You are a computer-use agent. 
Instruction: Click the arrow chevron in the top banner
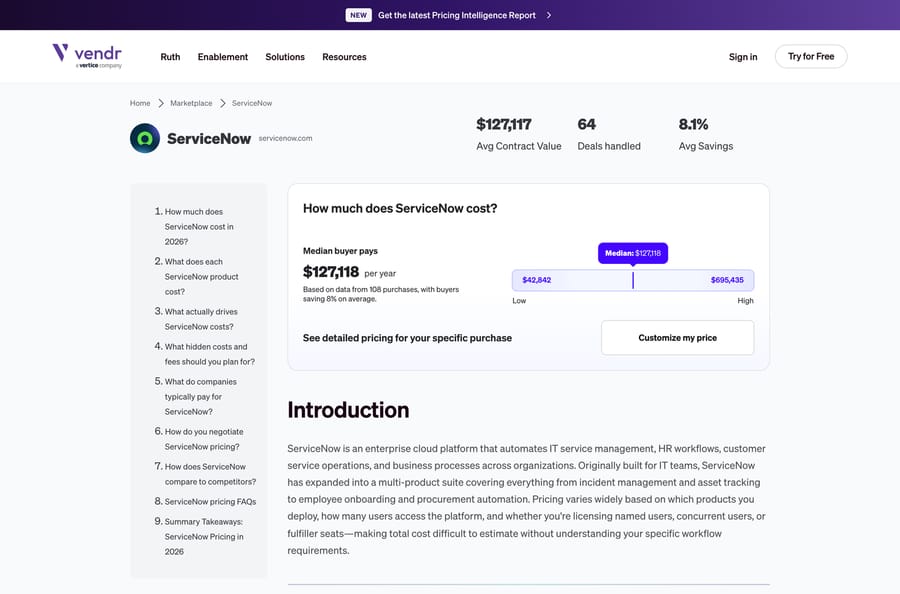pos(549,15)
